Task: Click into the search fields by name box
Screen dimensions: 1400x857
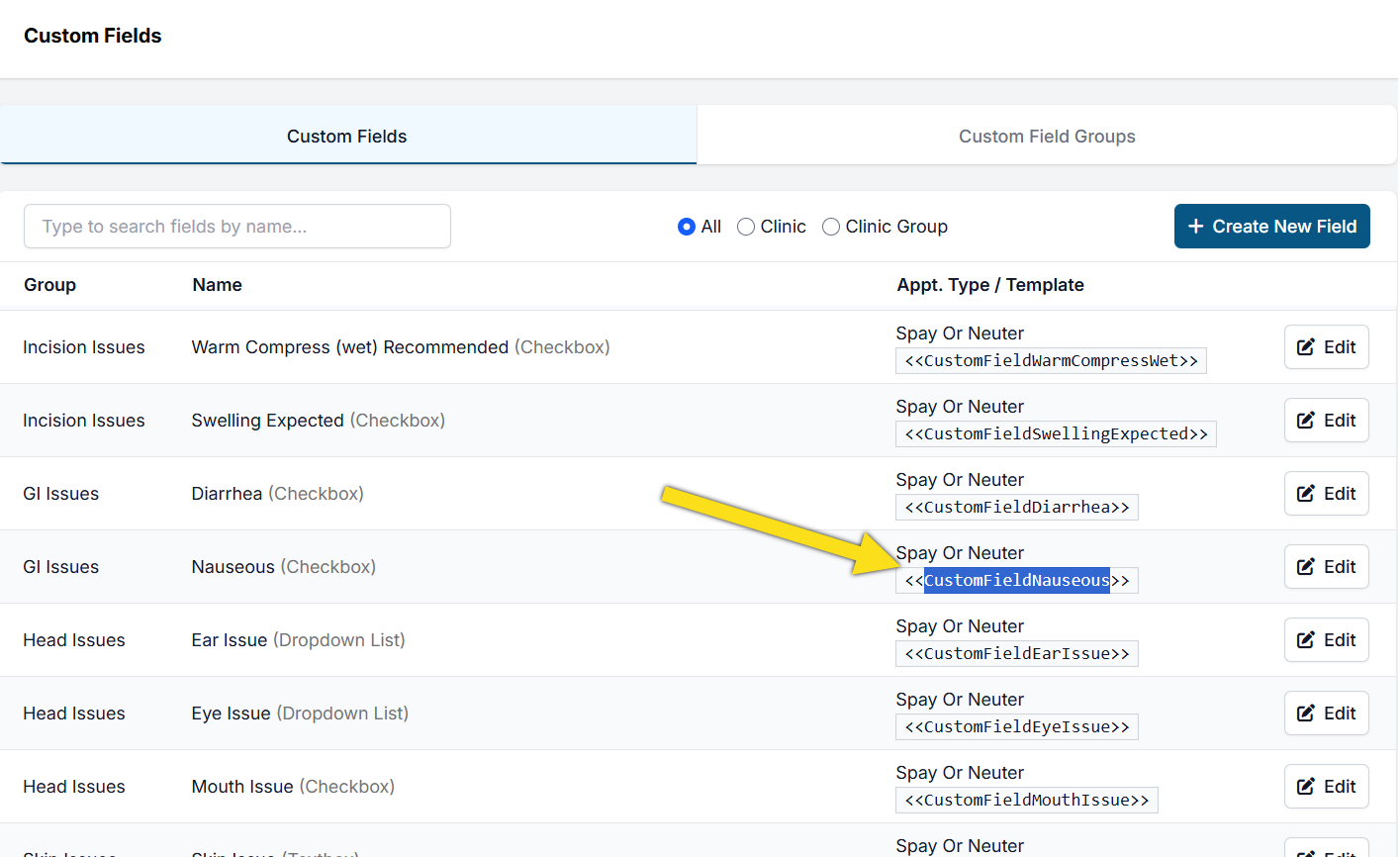Action: click(237, 227)
